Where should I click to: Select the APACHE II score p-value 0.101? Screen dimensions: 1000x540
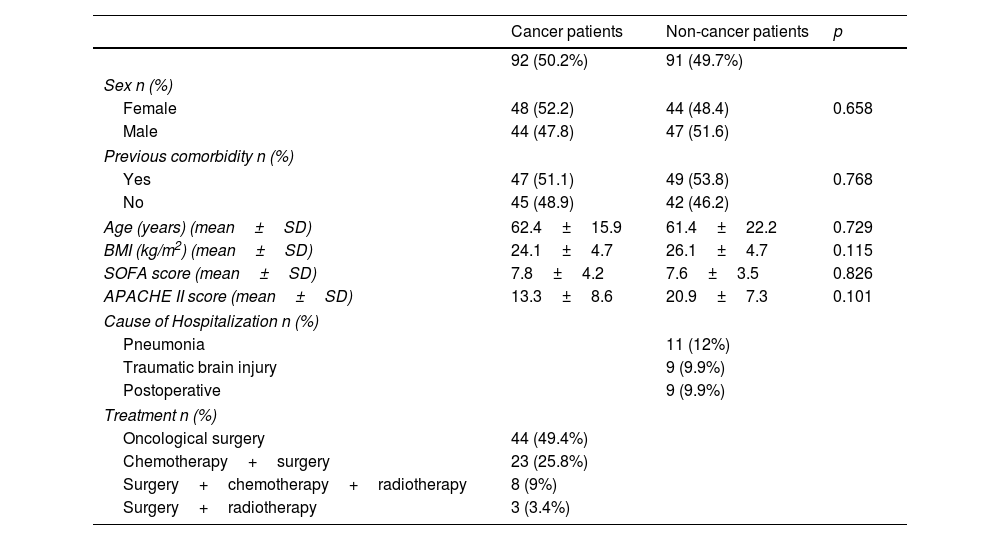pyautogui.click(x=852, y=296)
